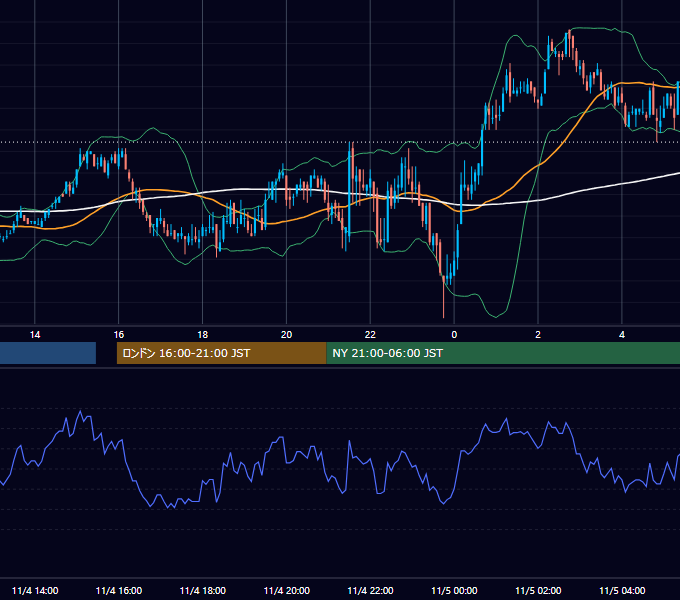The height and width of the screenshot is (600, 680).
Task: Click the blue session bar left of London
Action: point(48,353)
